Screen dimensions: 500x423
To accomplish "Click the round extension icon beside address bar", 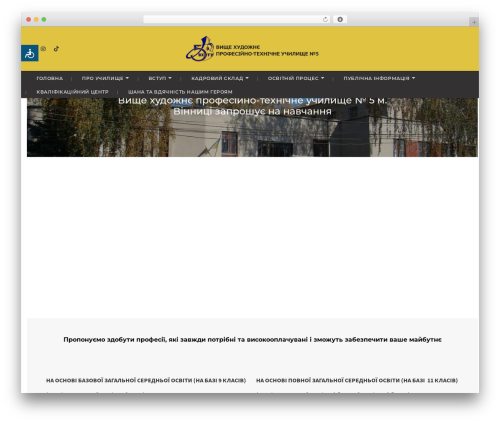I will point(340,19).
